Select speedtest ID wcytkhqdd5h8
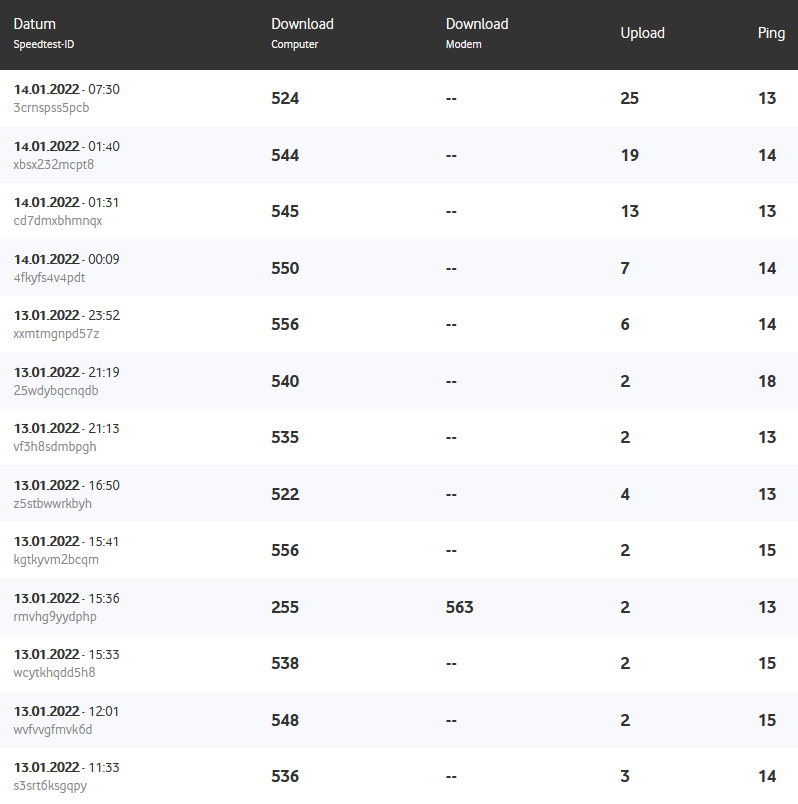Screen dimensions: 798x804 (55, 672)
